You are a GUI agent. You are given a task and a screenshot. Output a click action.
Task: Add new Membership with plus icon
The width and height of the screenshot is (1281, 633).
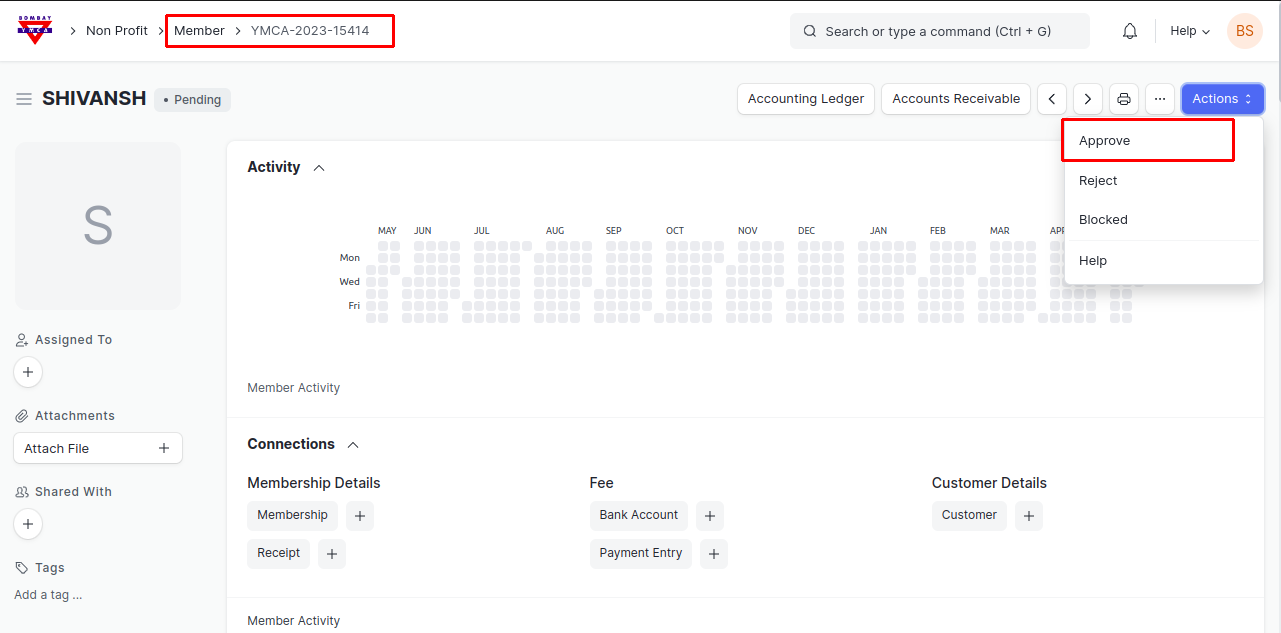[360, 516]
